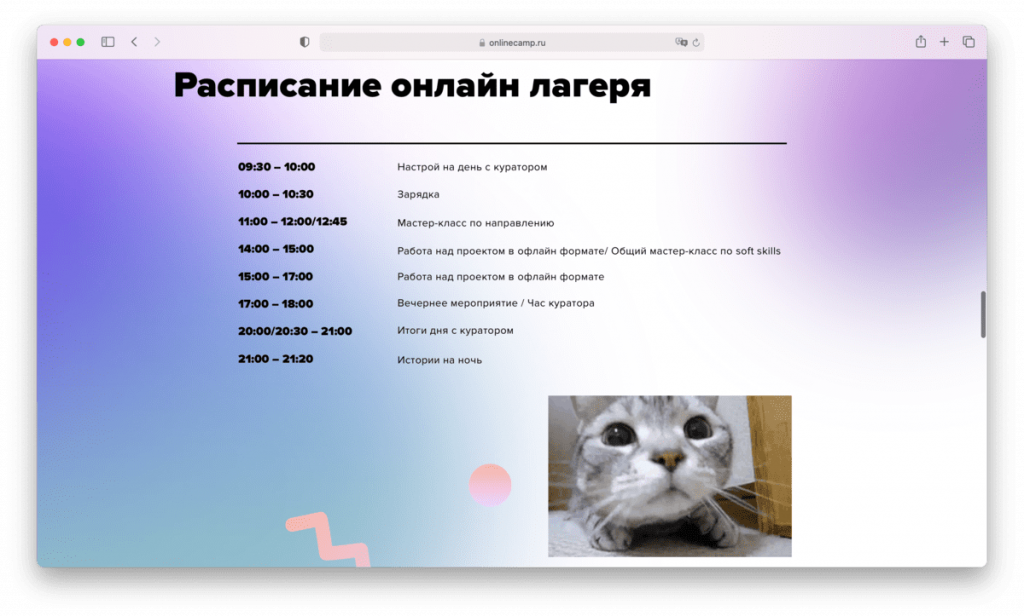
Task: Click the row mentioning soft skills
Action: tap(588, 251)
